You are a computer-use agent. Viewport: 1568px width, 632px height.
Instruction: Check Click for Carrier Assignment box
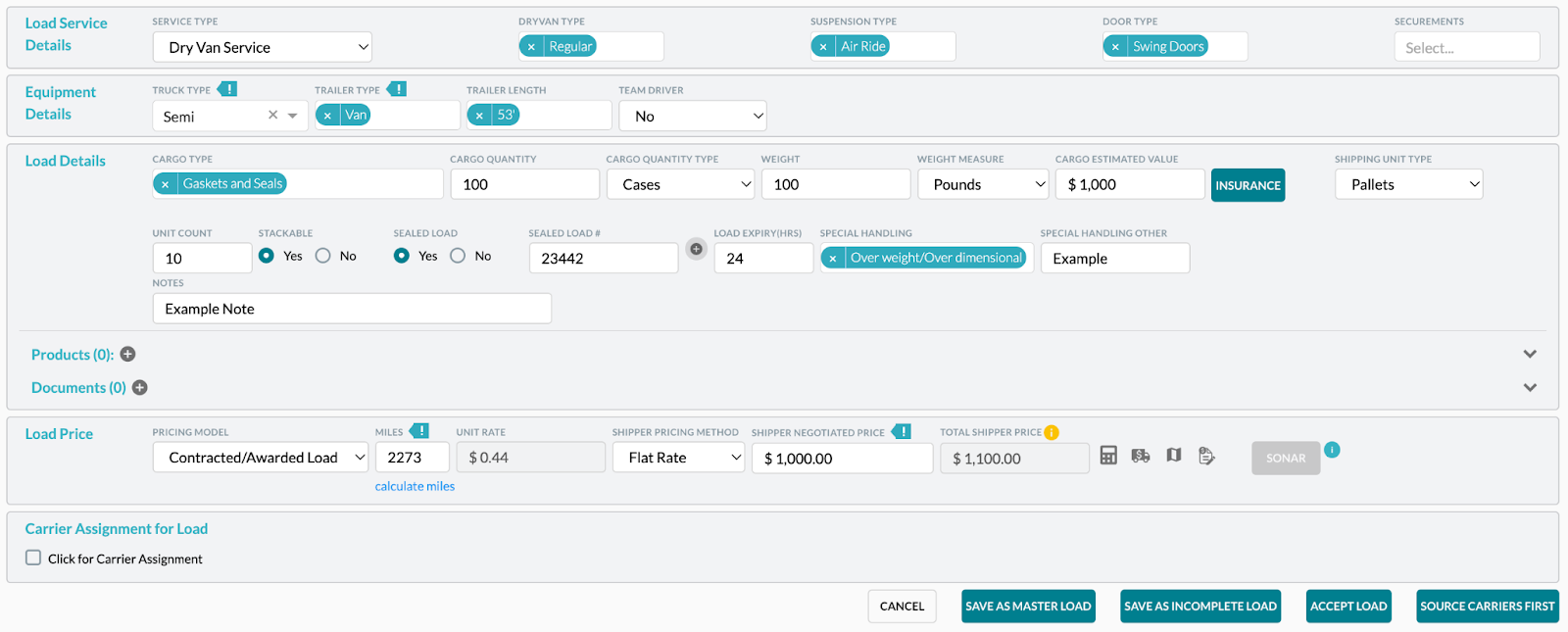33,558
